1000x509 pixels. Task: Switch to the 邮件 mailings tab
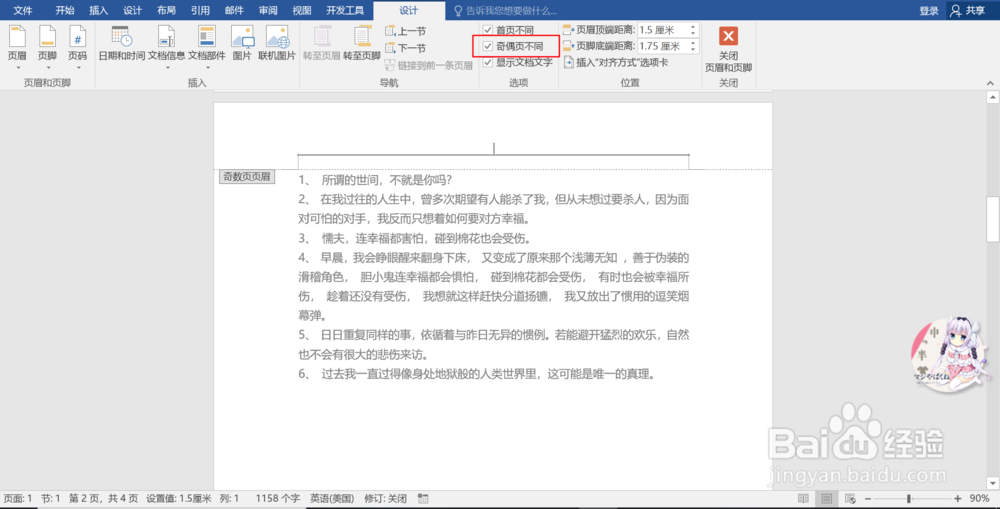[234, 10]
